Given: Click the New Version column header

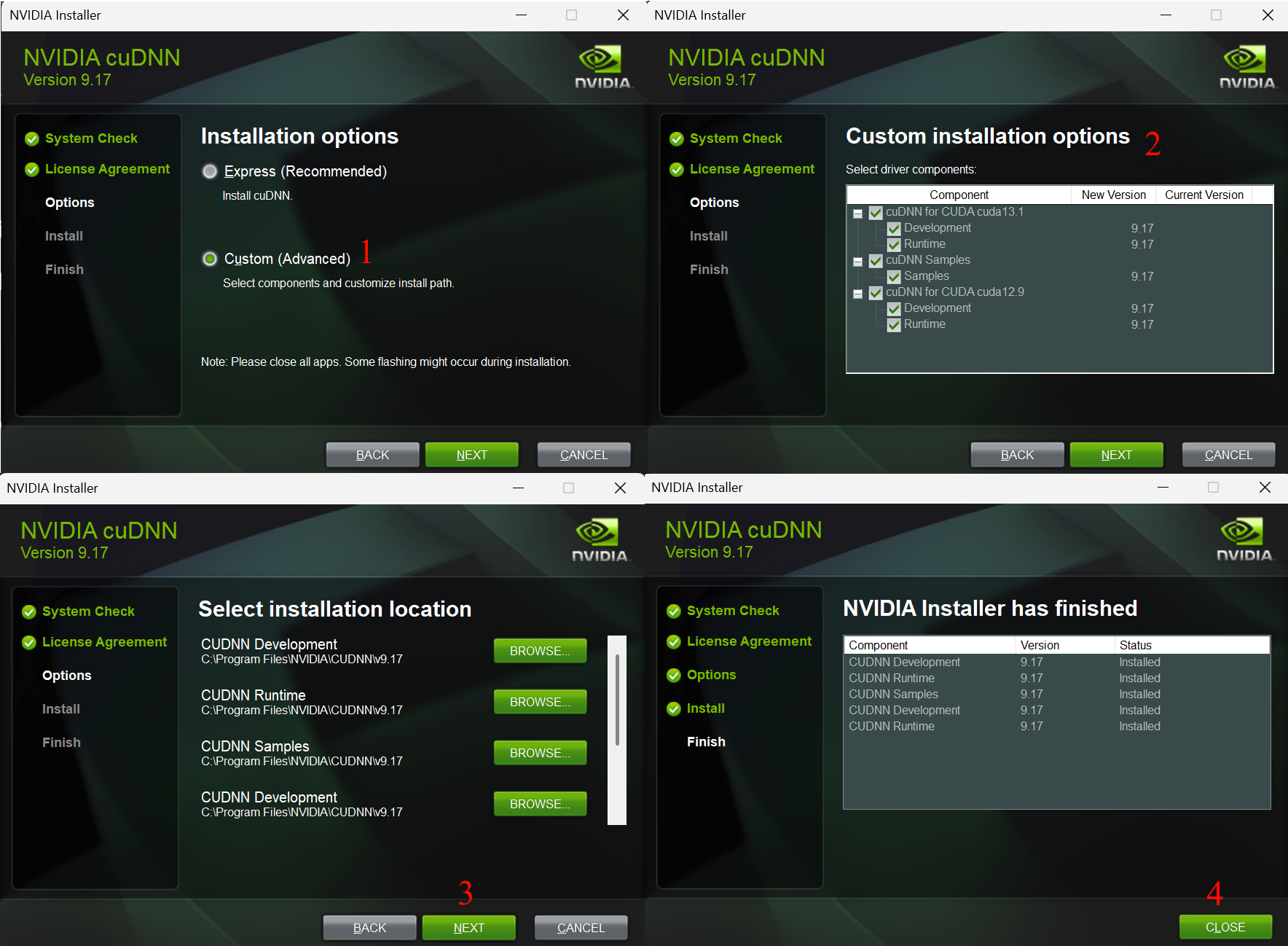Looking at the screenshot, I should click(x=1113, y=195).
